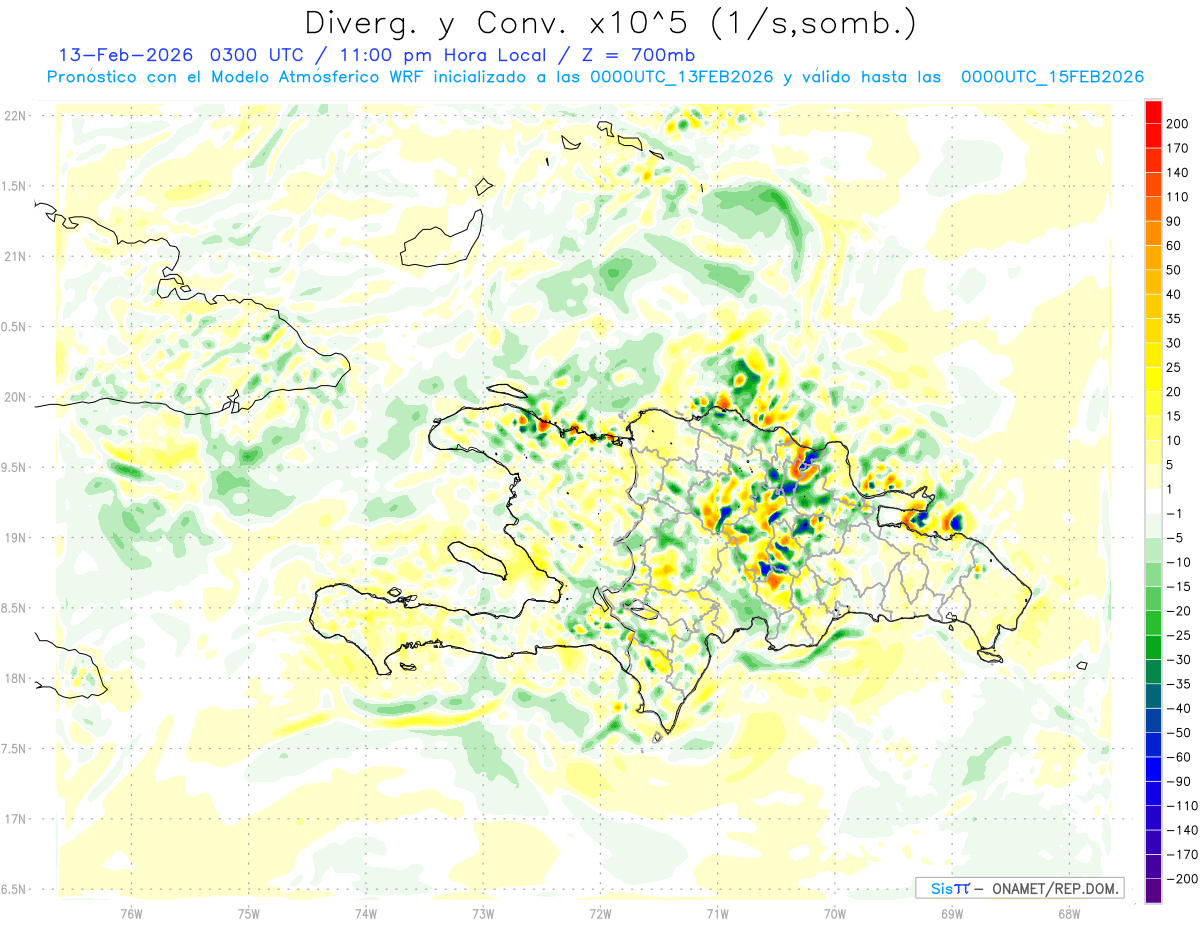1200x927 pixels.
Task: Click the 'SisTT – ONAMET/REP.DOM.' credit box
Action: (x=1019, y=888)
